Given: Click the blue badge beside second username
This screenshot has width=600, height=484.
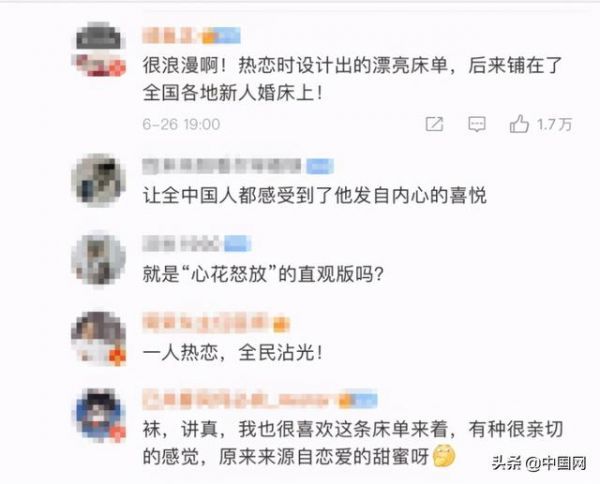Looking at the screenshot, I should tap(320, 167).
